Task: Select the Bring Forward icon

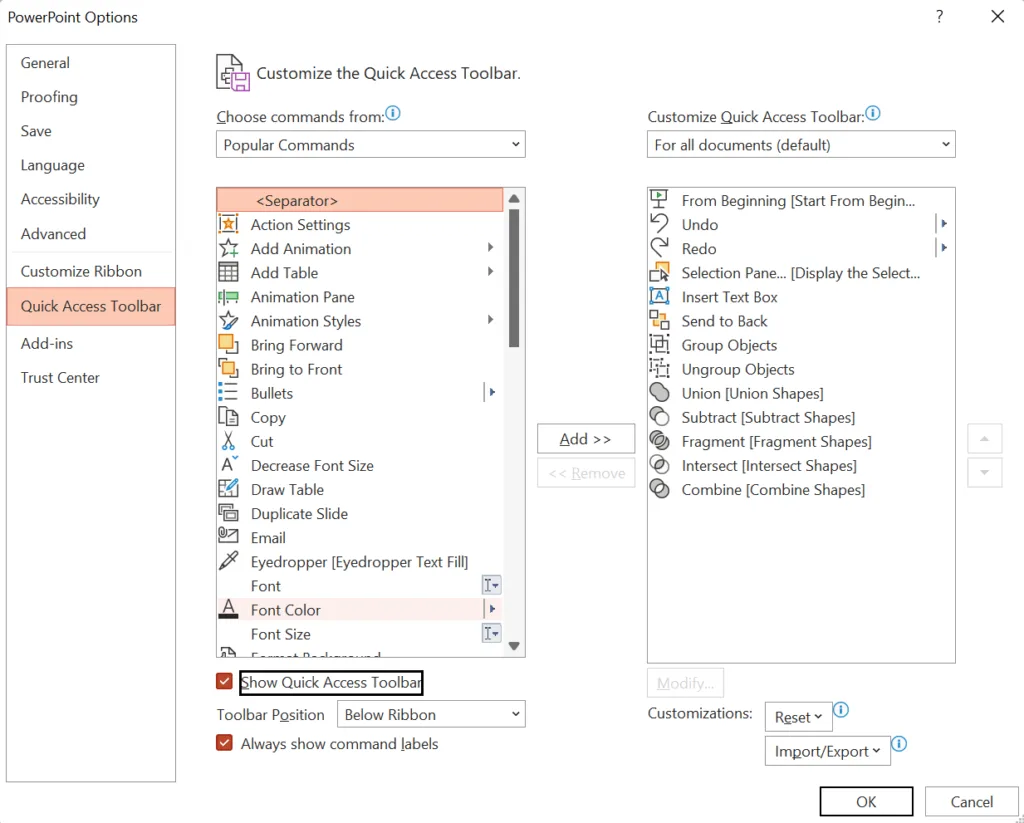Action: pyautogui.click(x=228, y=344)
